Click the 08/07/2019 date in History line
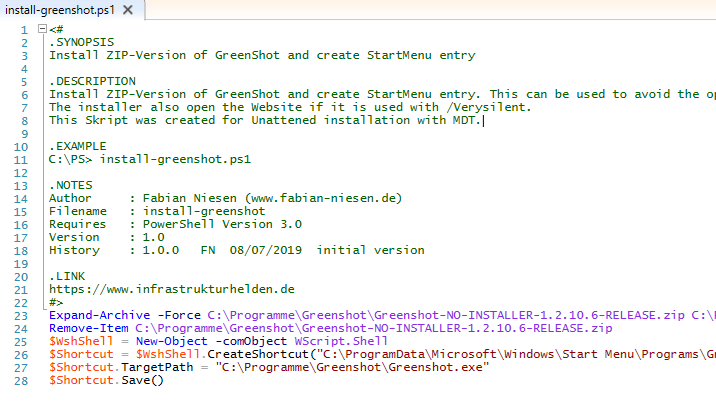Screen dimensions: 716x403 [266, 250]
